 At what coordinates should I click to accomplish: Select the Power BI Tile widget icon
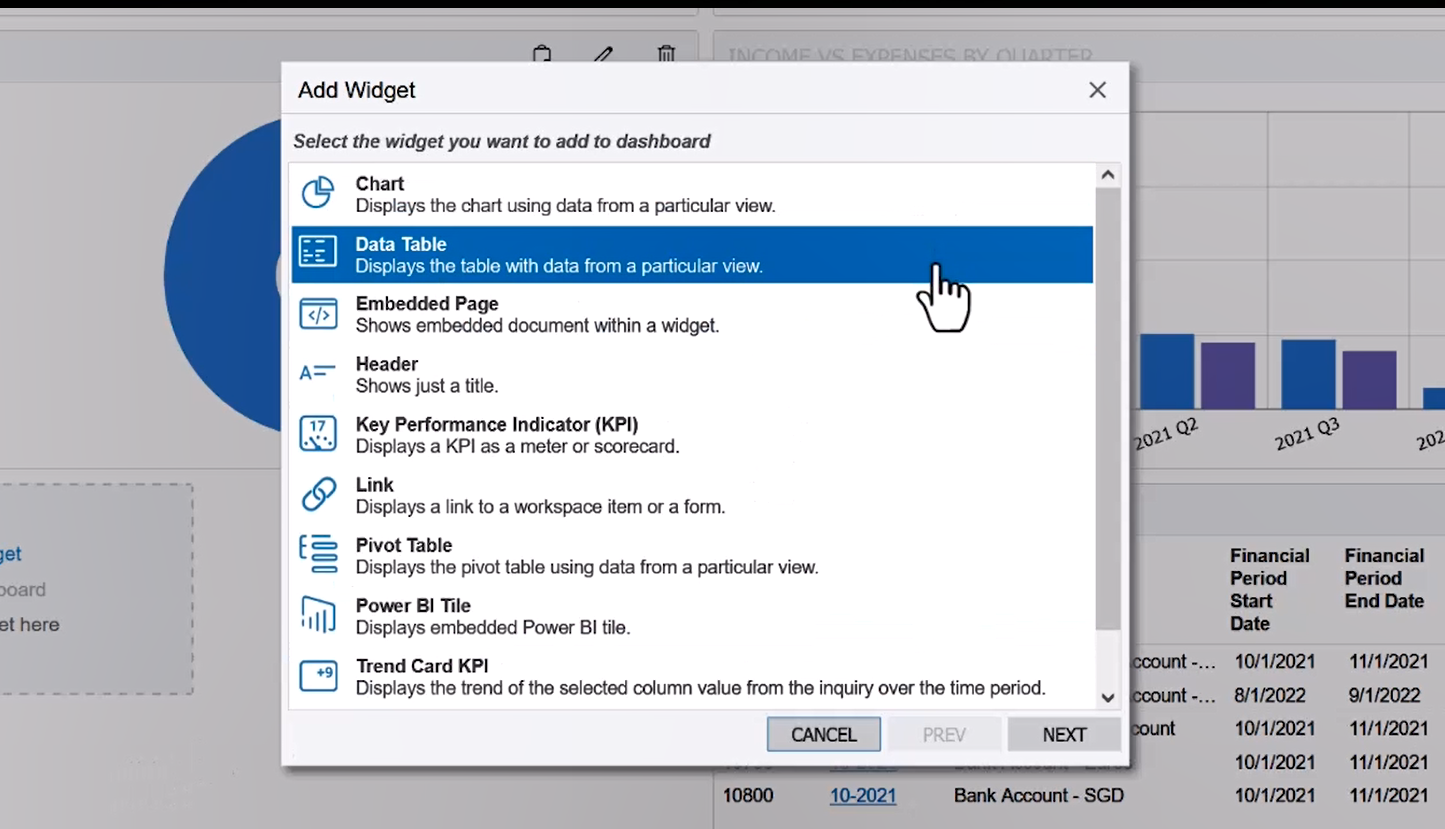click(317, 615)
